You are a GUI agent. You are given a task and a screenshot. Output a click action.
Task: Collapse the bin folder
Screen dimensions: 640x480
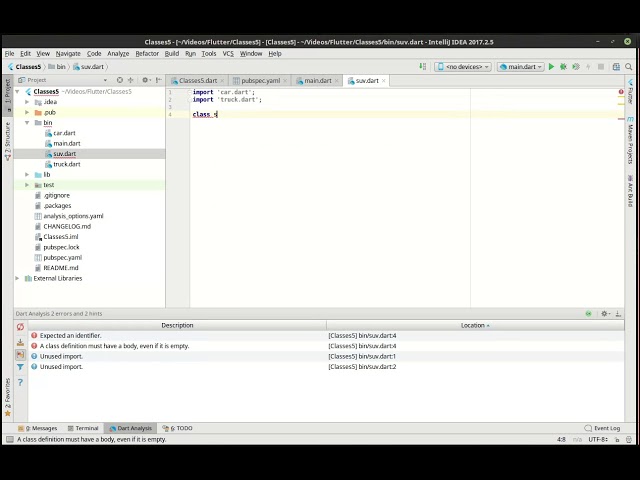27,122
